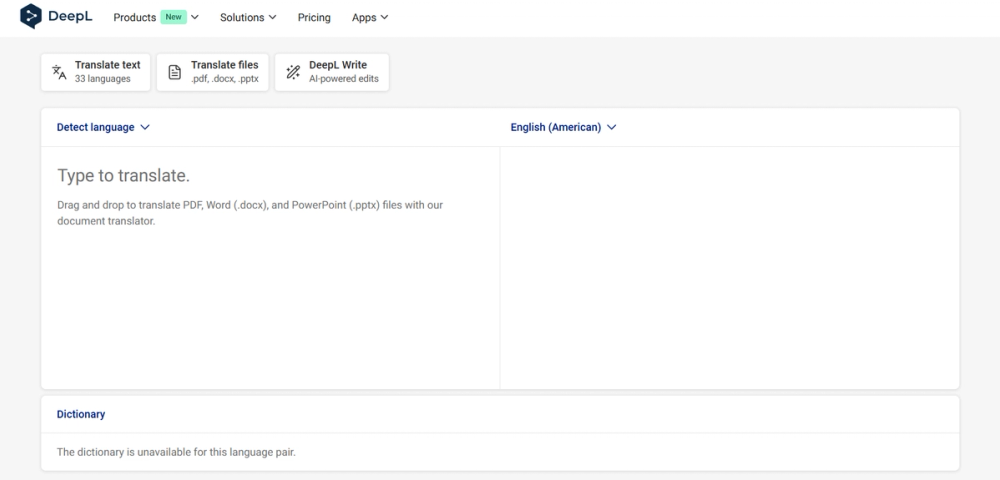Screen dimensions: 1000x480
Task: Expand the Apps dropdown chevron
Action: pos(385,17)
